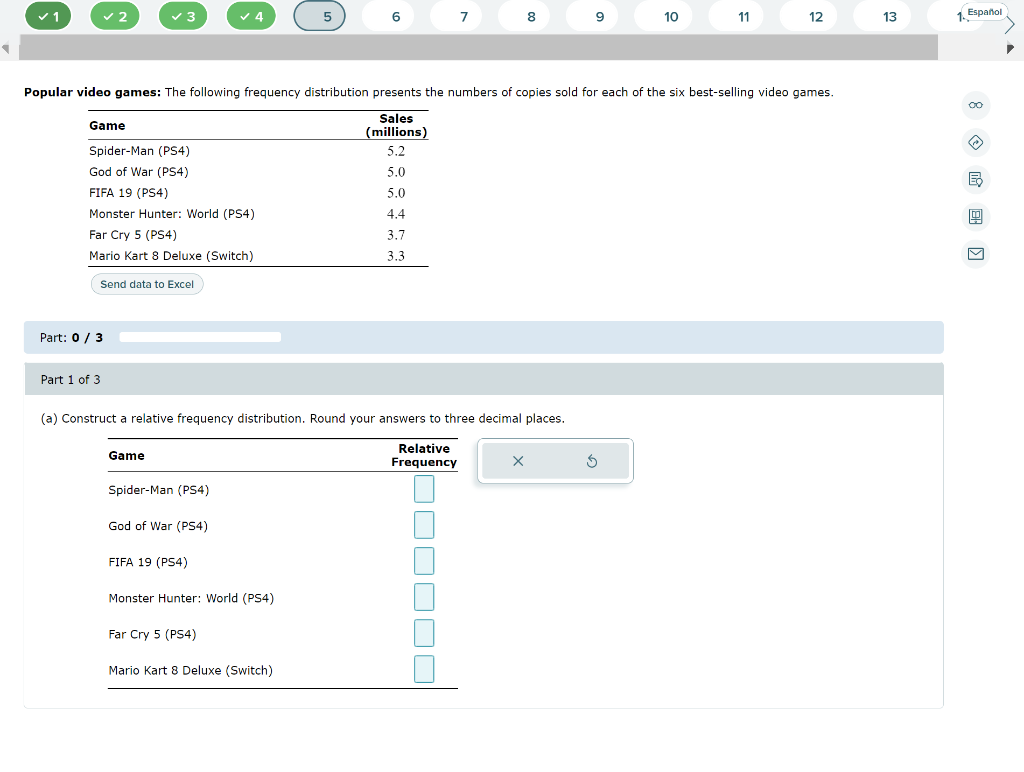Jump to question 9
The width and height of the screenshot is (1024, 772).
point(592,16)
